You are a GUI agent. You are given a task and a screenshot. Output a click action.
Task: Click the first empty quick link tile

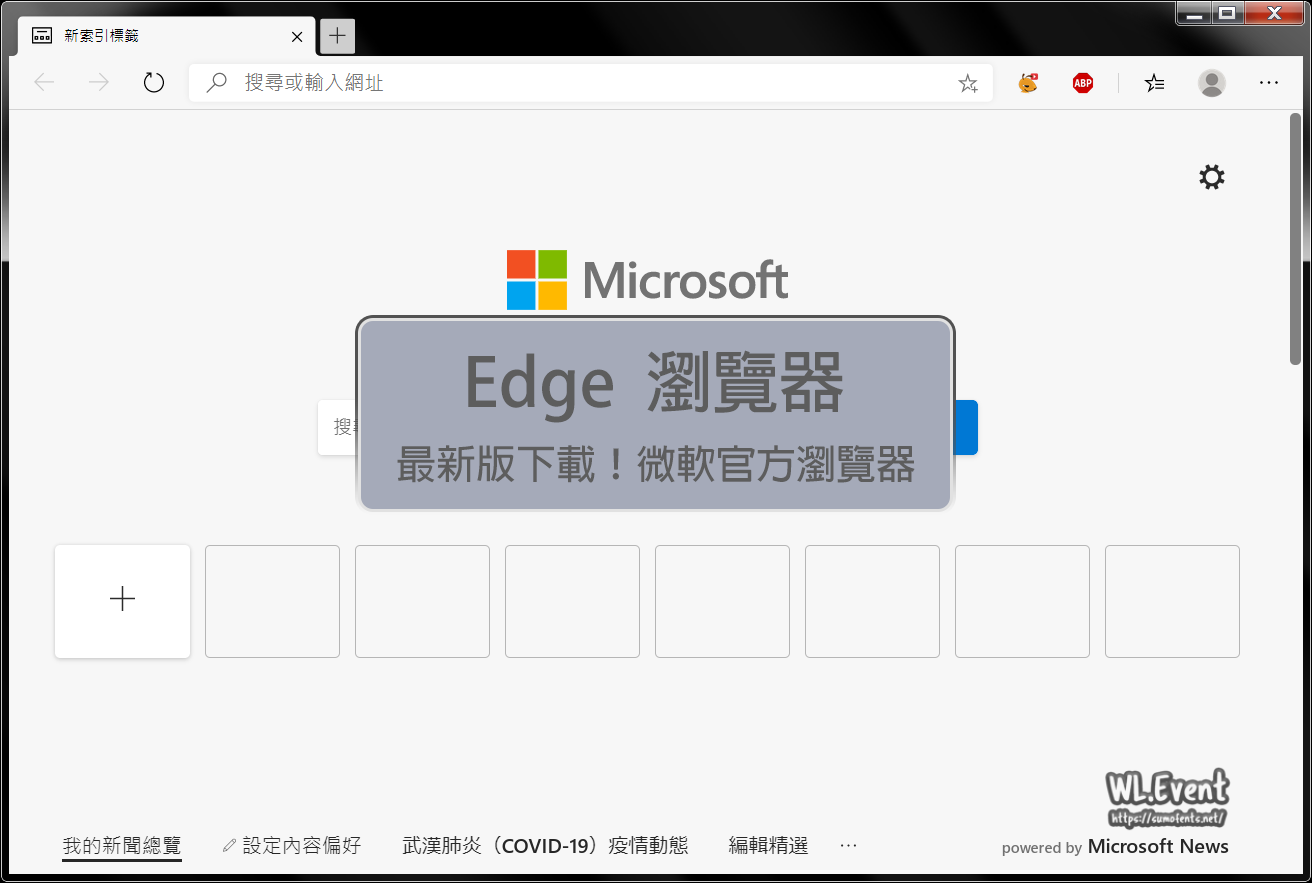coord(272,601)
